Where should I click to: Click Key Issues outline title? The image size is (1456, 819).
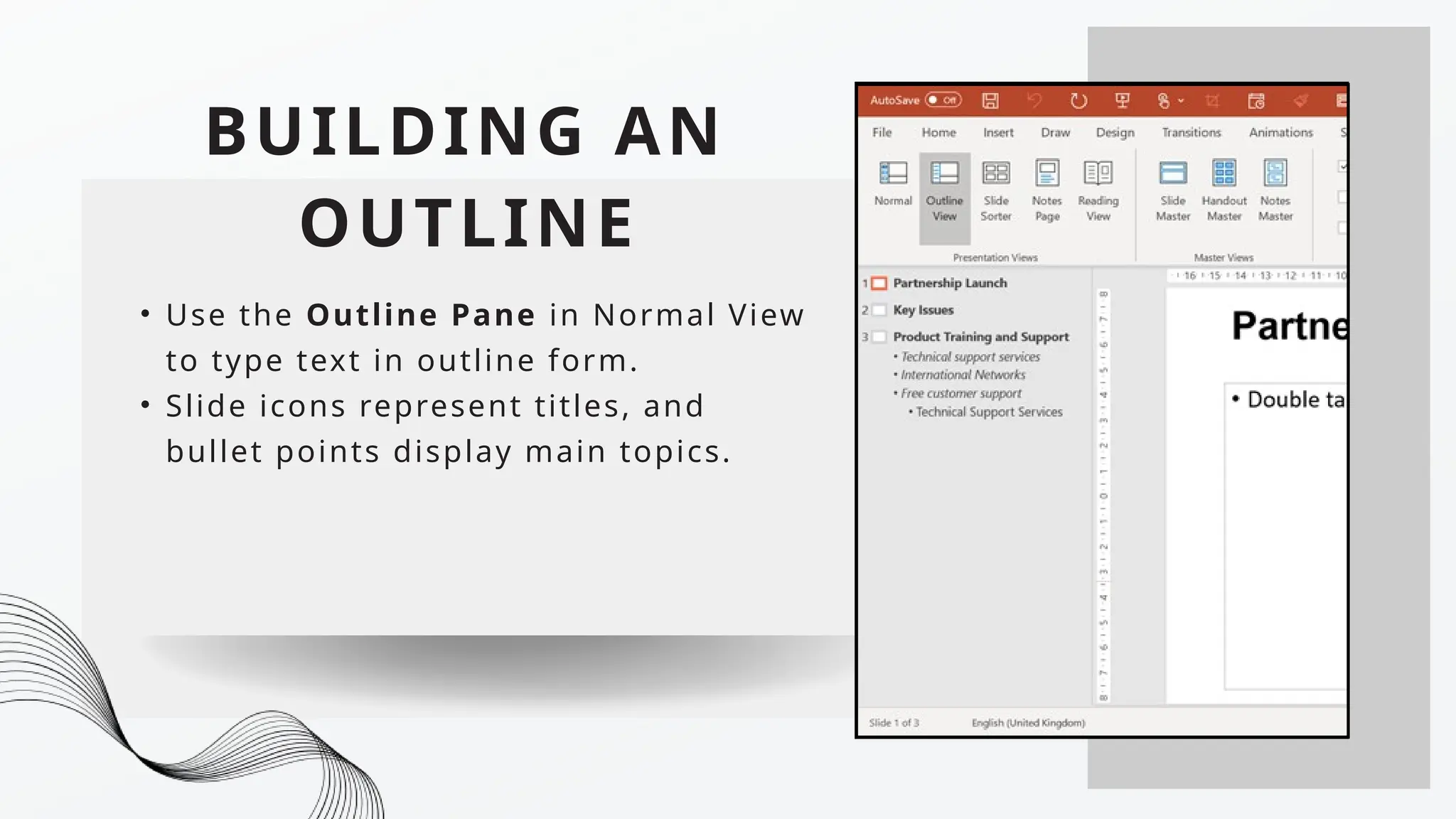coord(923,310)
